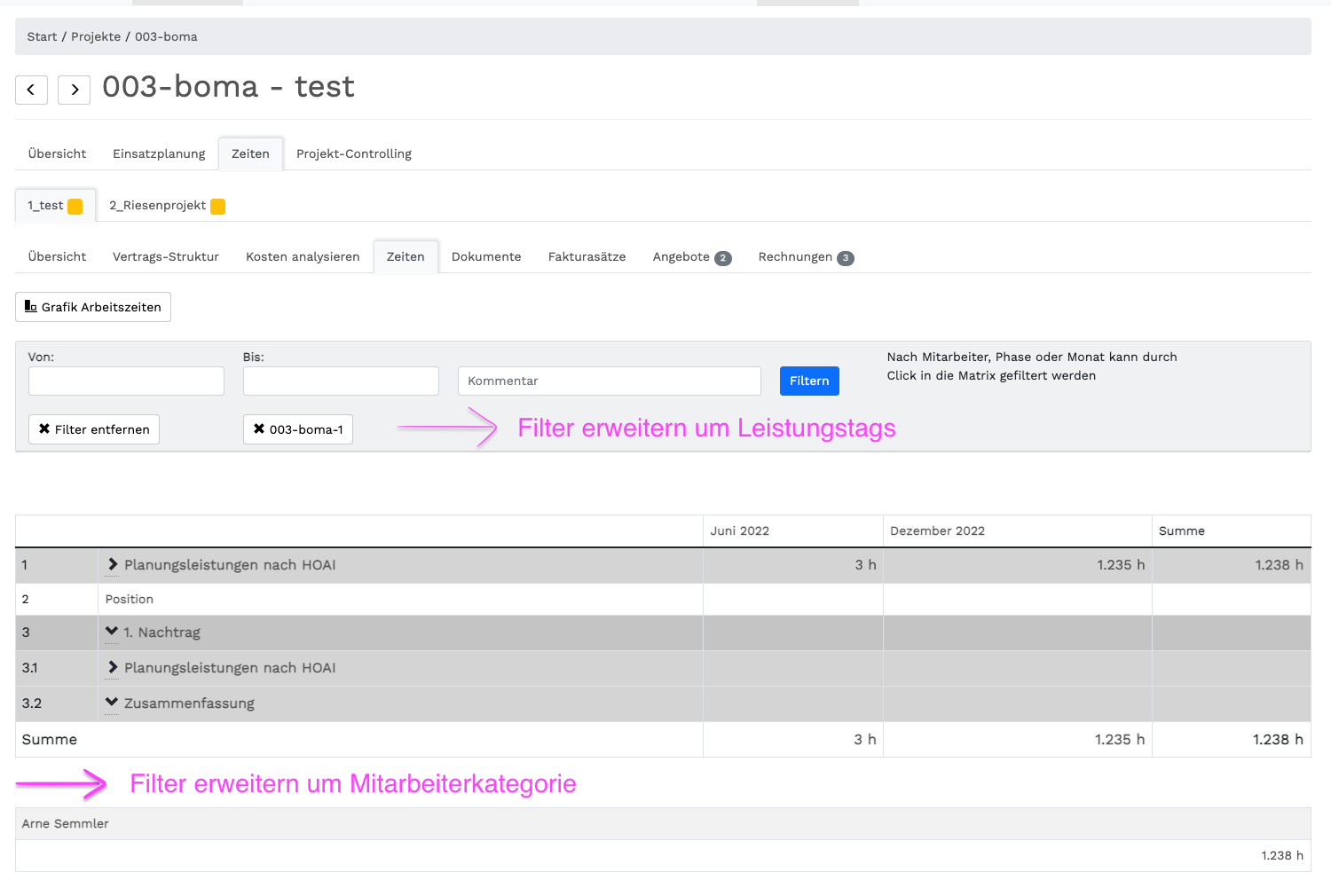Viewport: 1331px width, 896px height.
Task: Click the Filter entfernen button
Action: coord(94,429)
